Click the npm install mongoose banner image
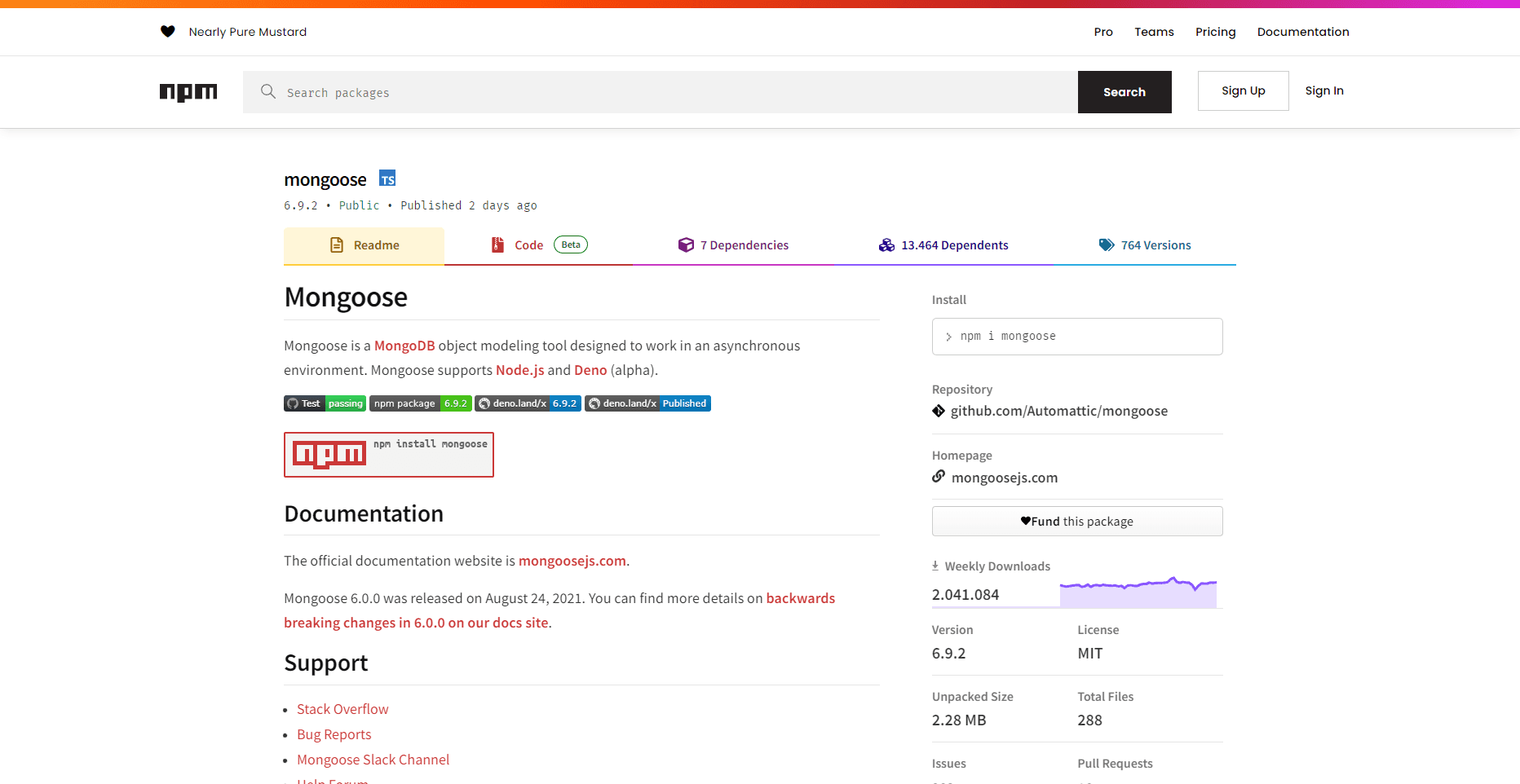Viewport: 1520px width, 784px height. [x=389, y=455]
